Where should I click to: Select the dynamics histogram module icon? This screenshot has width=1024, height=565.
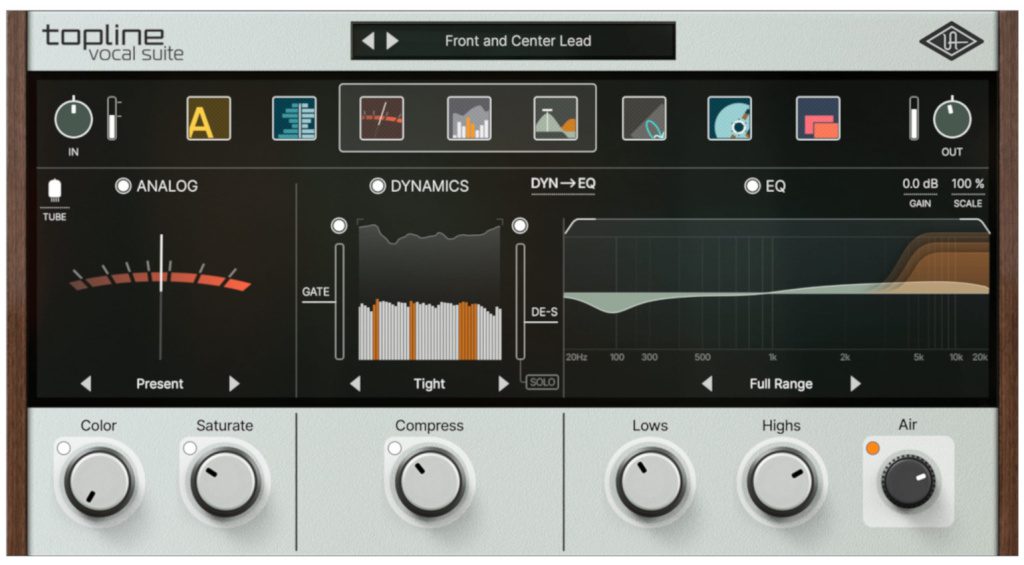[x=468, y=118]
